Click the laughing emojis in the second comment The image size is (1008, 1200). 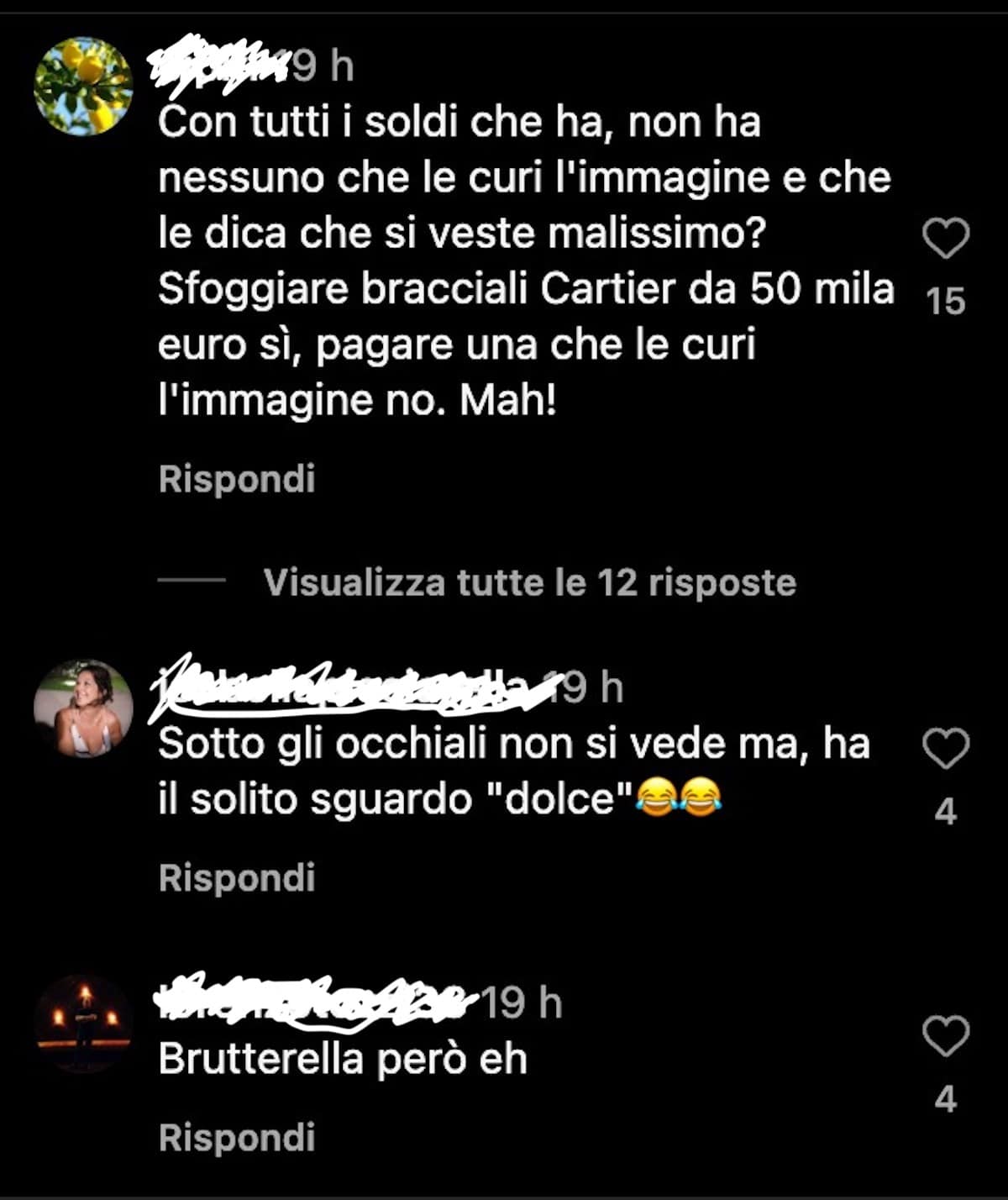(680, 797)
